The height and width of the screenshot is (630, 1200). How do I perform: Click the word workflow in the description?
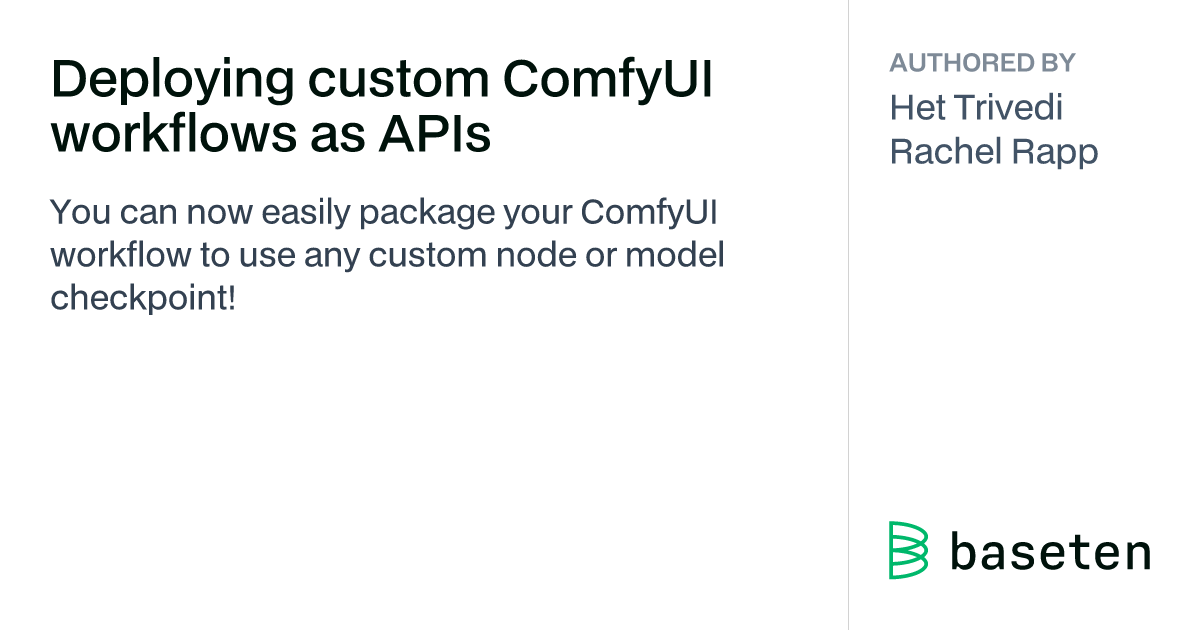pos(120,255)
